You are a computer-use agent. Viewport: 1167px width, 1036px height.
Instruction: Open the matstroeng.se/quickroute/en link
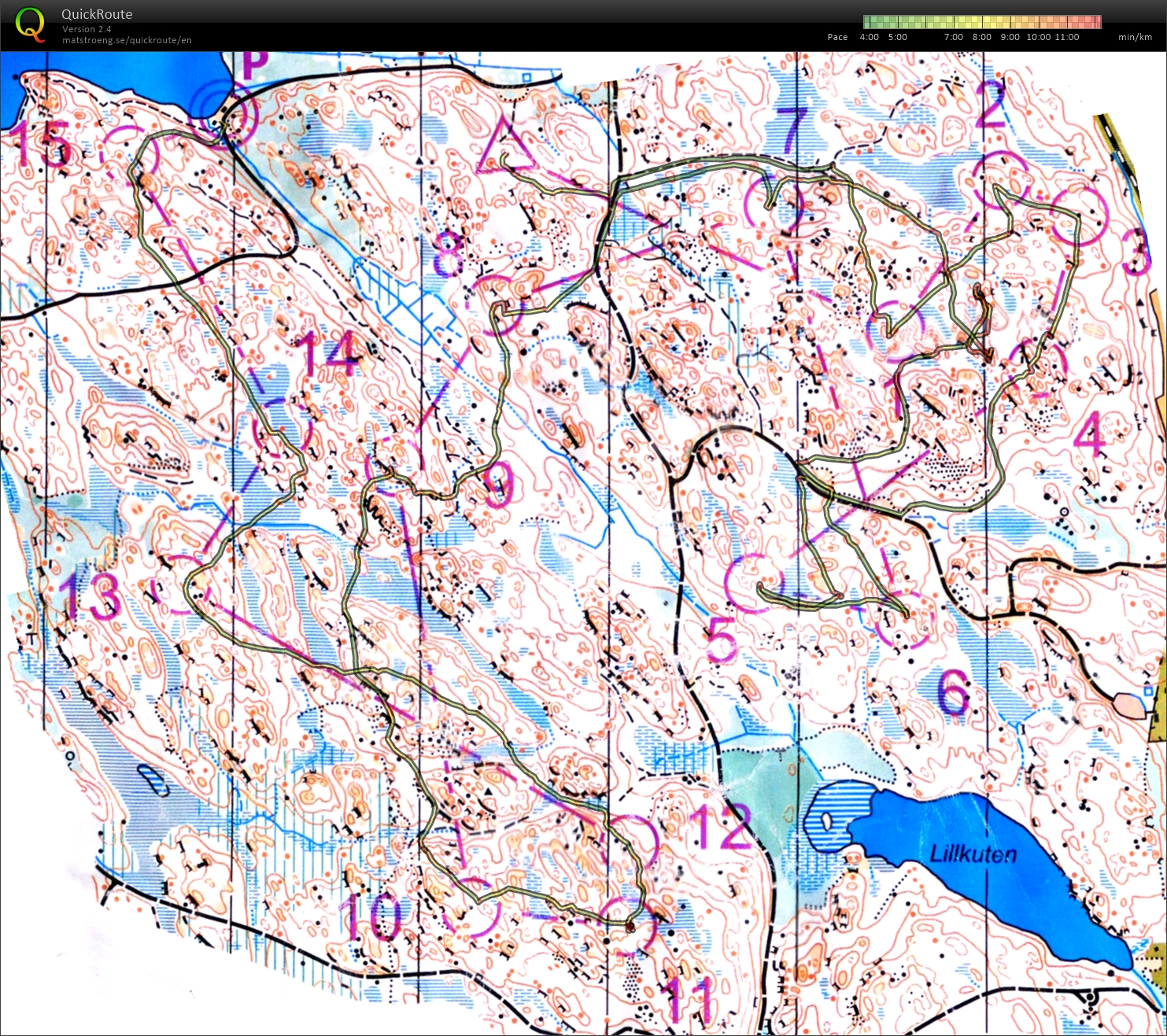[127, 40]
